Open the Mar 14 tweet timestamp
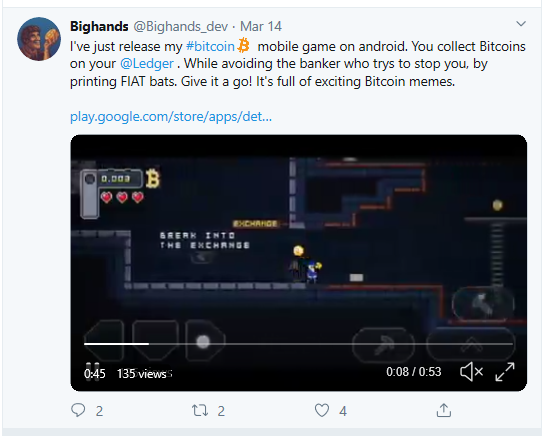Image resolution: width=554 pixels, height=436 pixels. (261, 26)
